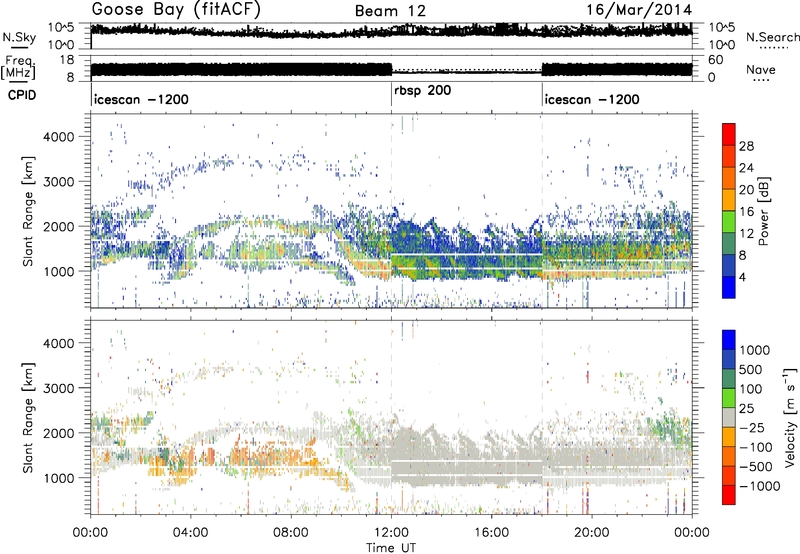Select first 'icescan -1200' label at 00:00
800x554 pixels.
tap(141, 99)
